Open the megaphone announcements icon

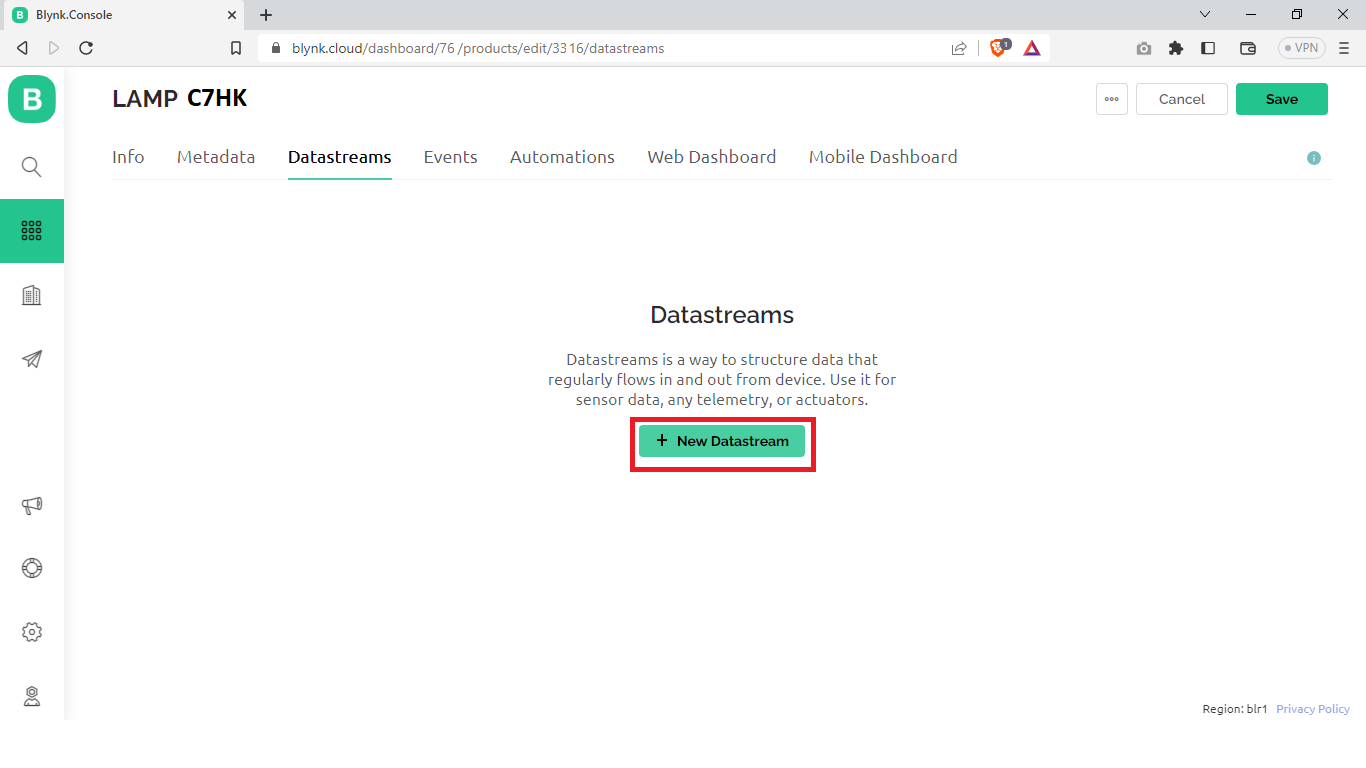click(32, 505)
